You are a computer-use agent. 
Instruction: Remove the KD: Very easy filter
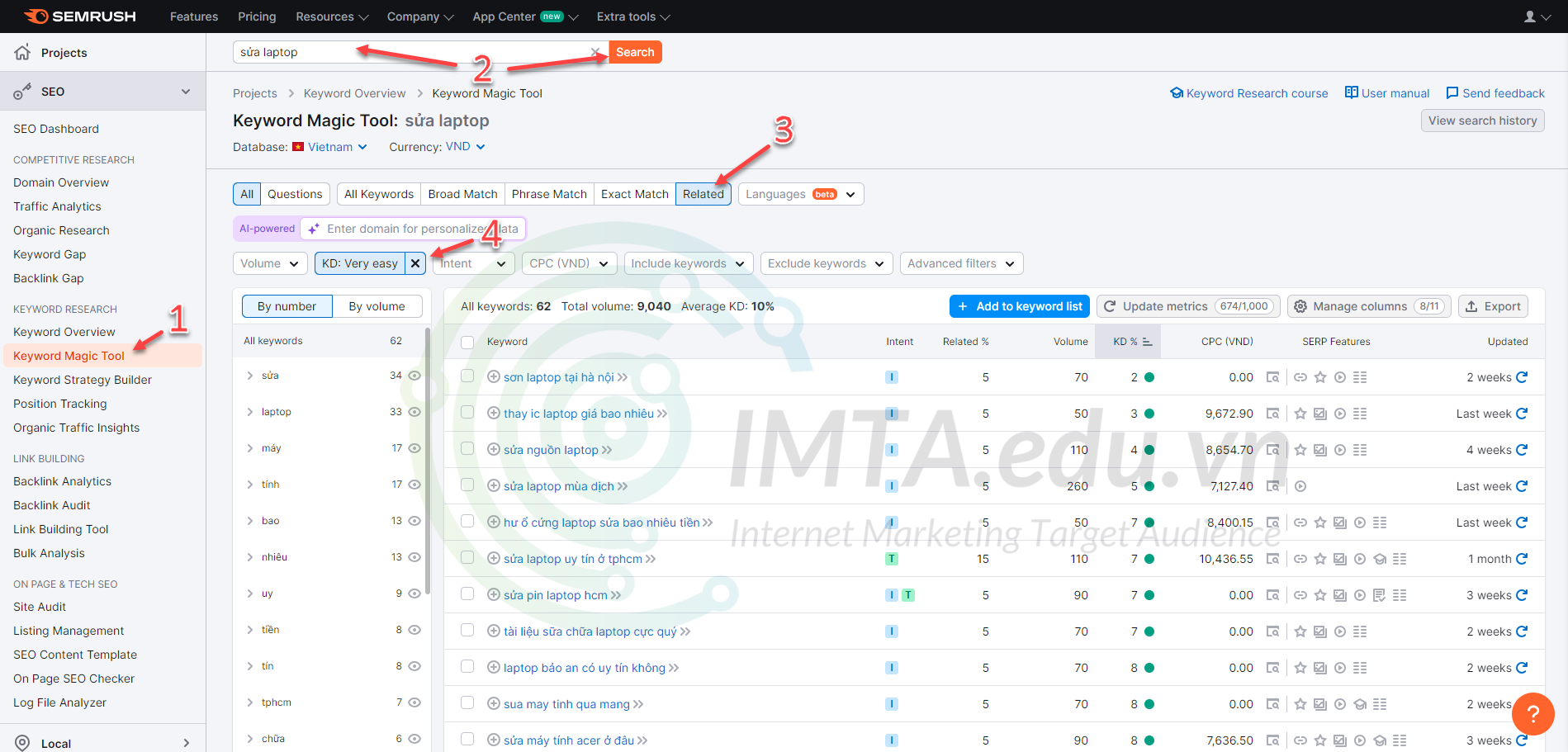(x=415, y=263)
